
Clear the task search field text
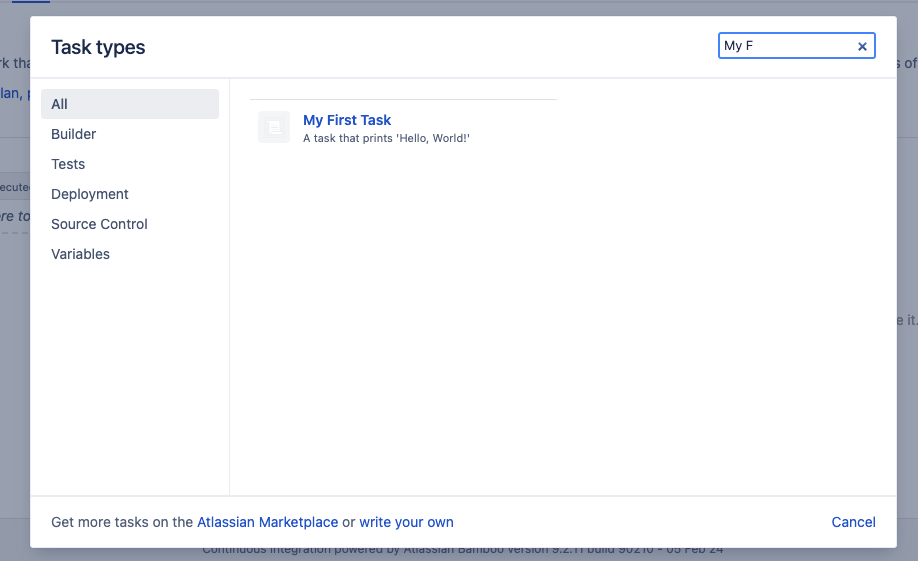pyautogui.click(x=862, y=46)
